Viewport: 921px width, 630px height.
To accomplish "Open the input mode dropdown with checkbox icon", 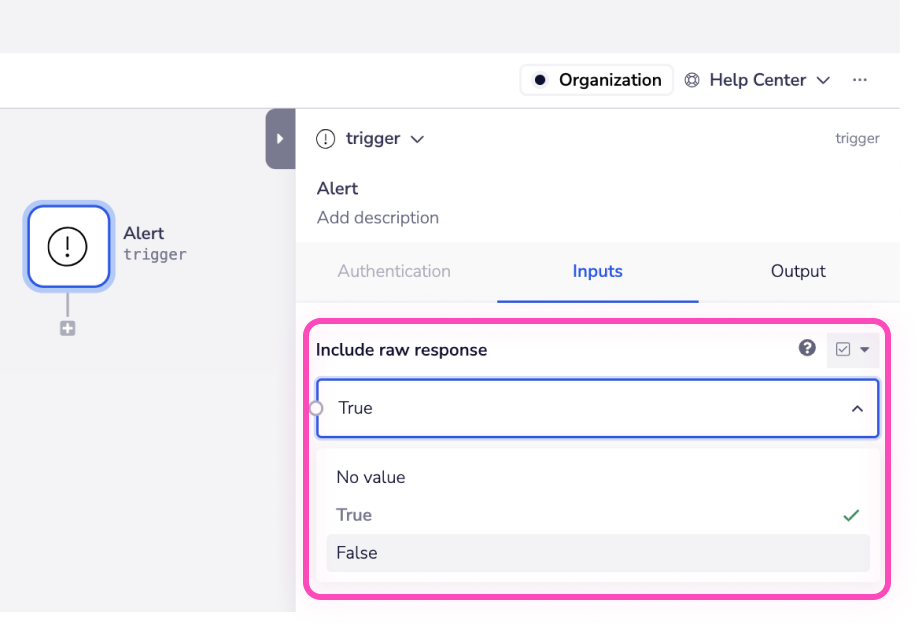I will coord(852,350).
